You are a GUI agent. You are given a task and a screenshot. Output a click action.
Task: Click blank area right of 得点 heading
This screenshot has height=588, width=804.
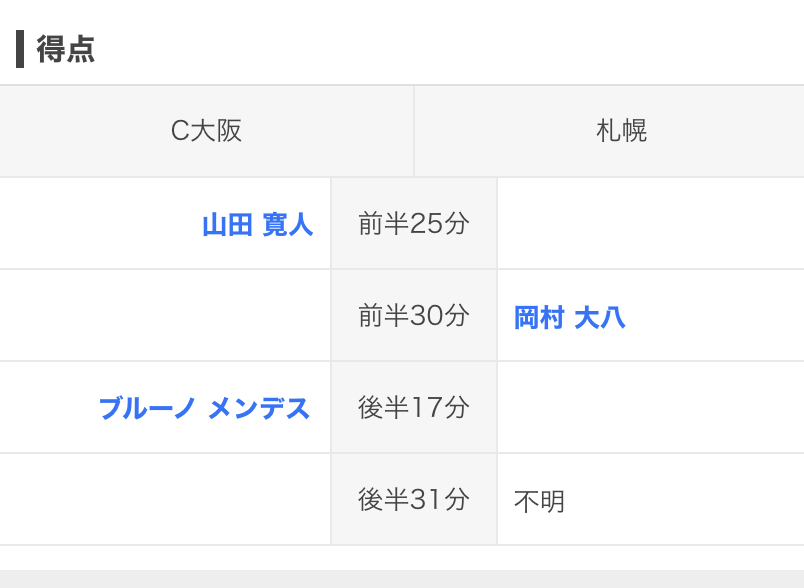tap(450, 49)
